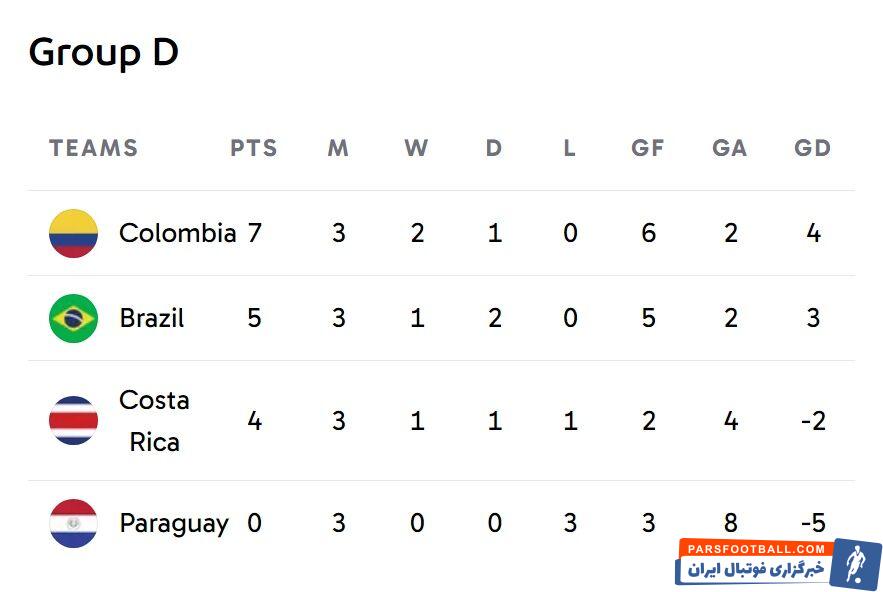Click the GF column header
Image resolution: width=883 pixels, height=592 pixels.
click(648, 148)
